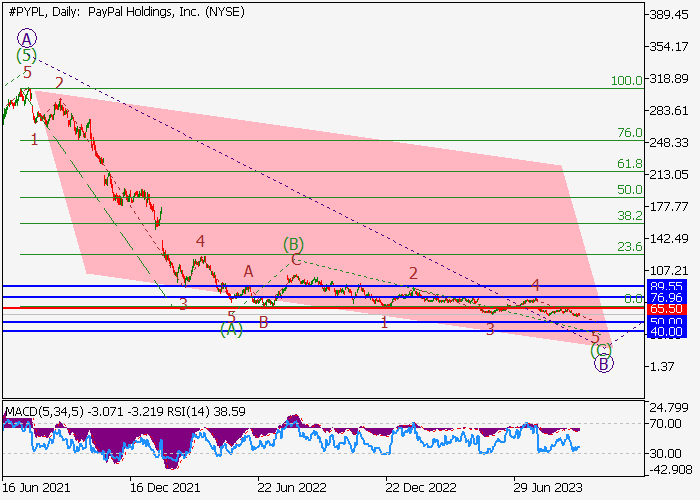Select the 283.61 price axis label
This screenshot has height=500, width=700.
[x=669, y=110]
